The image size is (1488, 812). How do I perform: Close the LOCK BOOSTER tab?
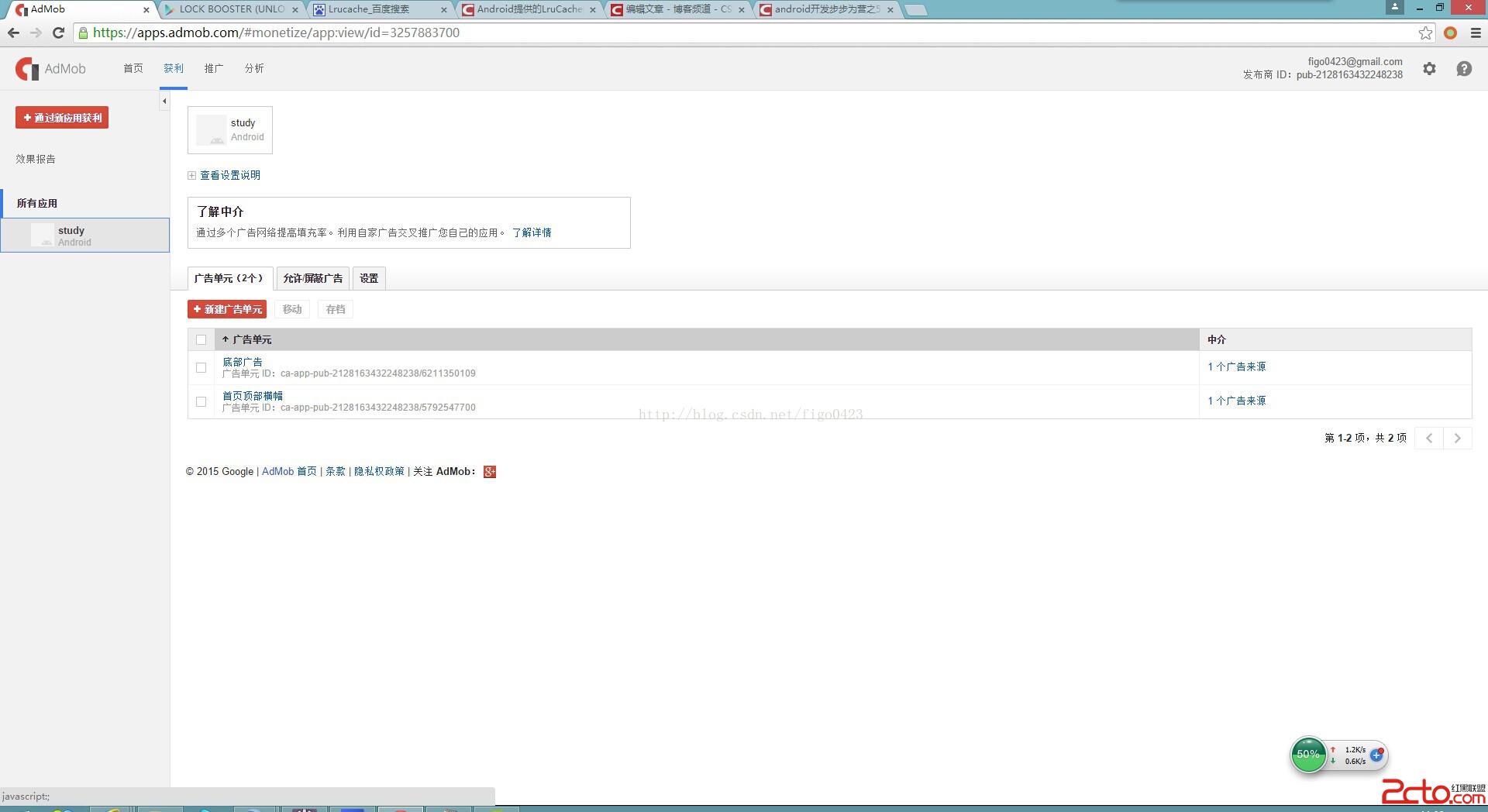click(294, 10)
